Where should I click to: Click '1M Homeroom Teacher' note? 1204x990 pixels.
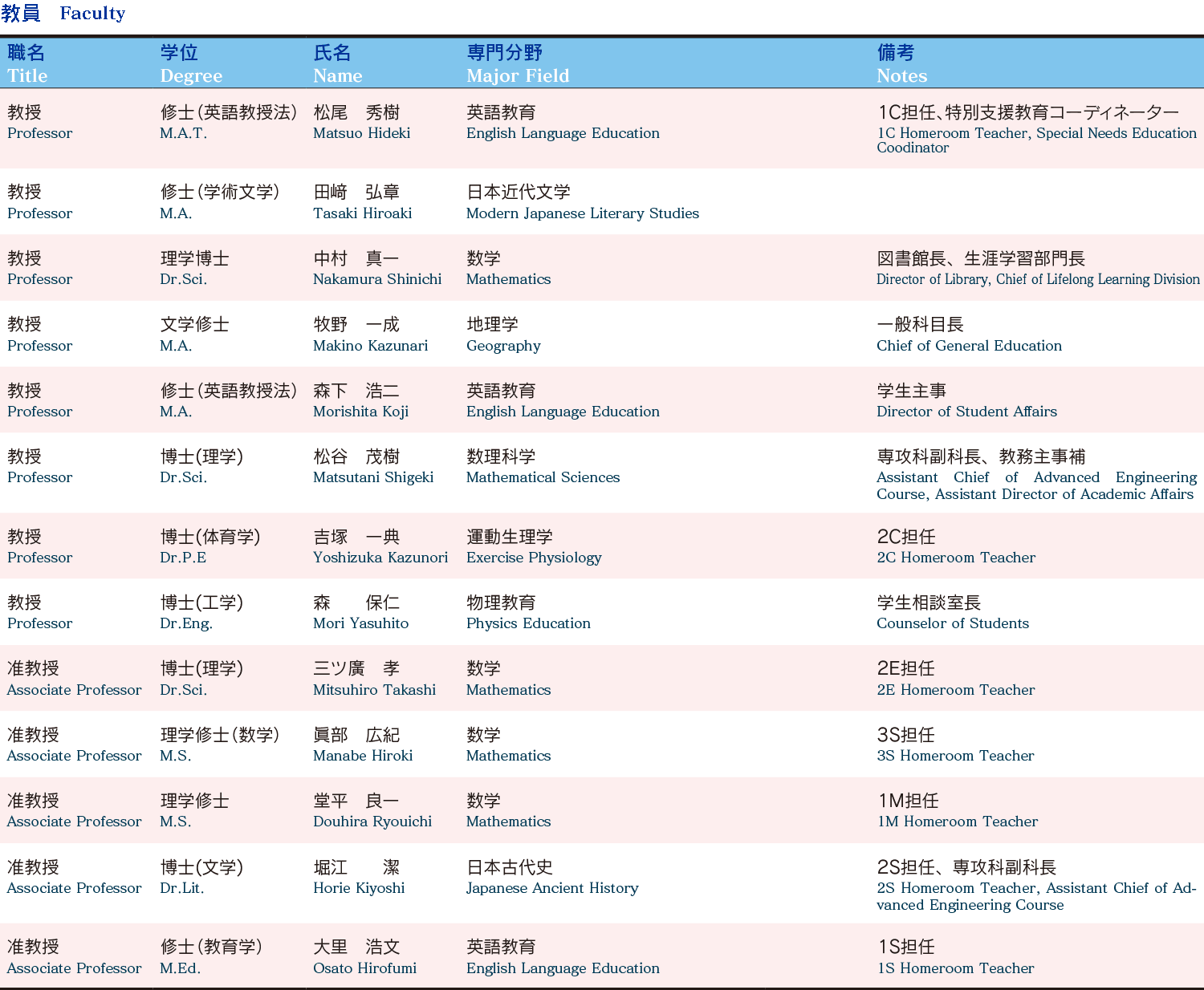957,822
